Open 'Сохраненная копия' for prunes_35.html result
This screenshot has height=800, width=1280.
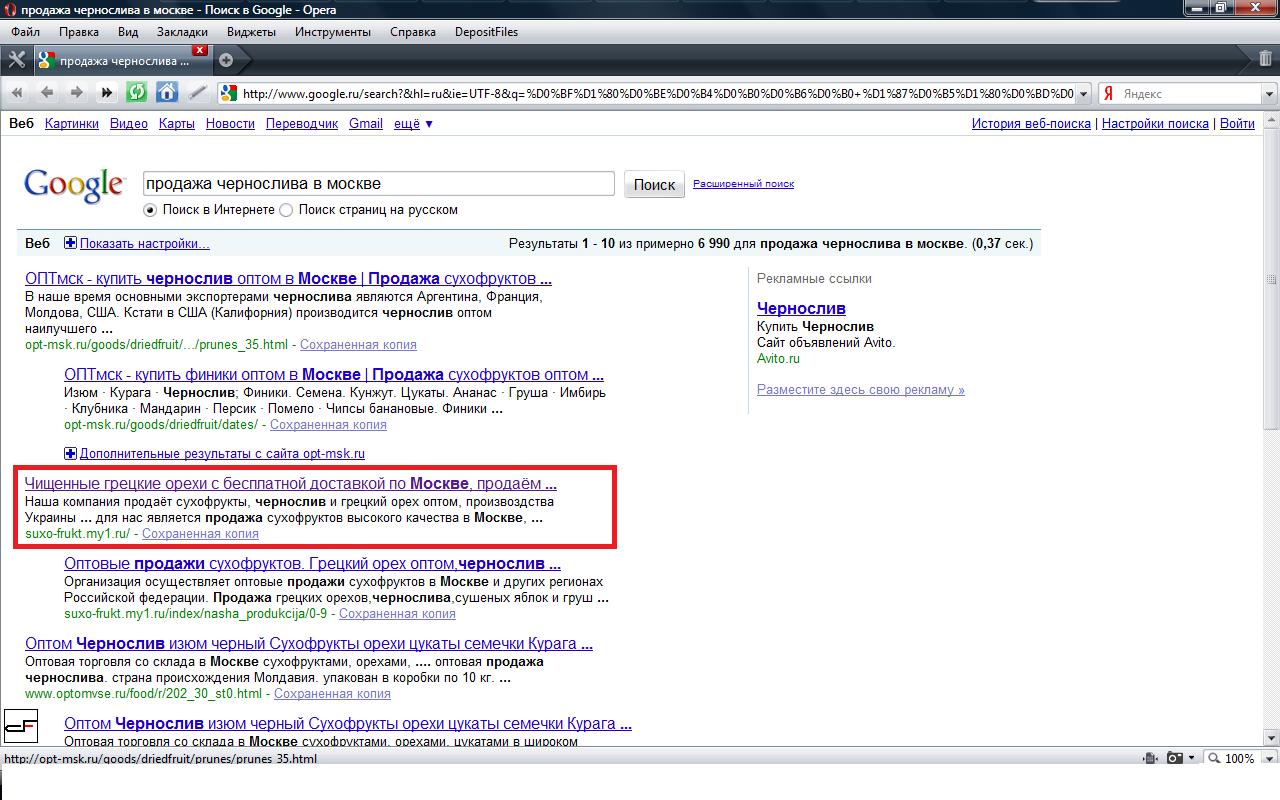[x=358, y=344]
